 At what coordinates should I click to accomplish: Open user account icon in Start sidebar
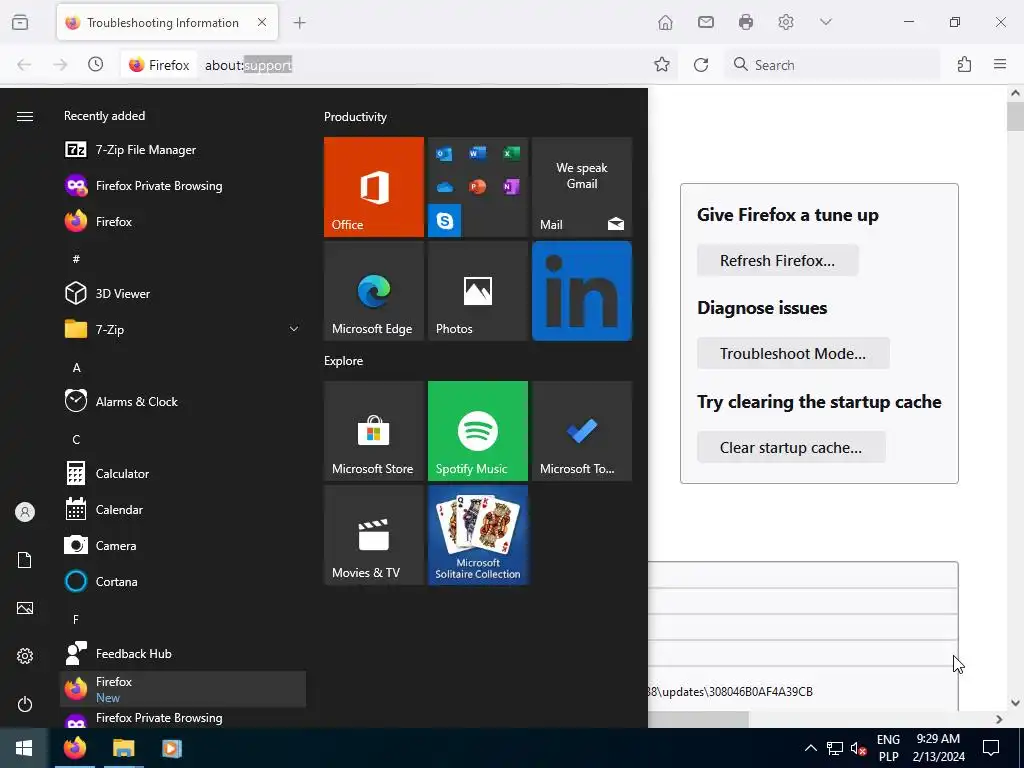tap(25, 512)
